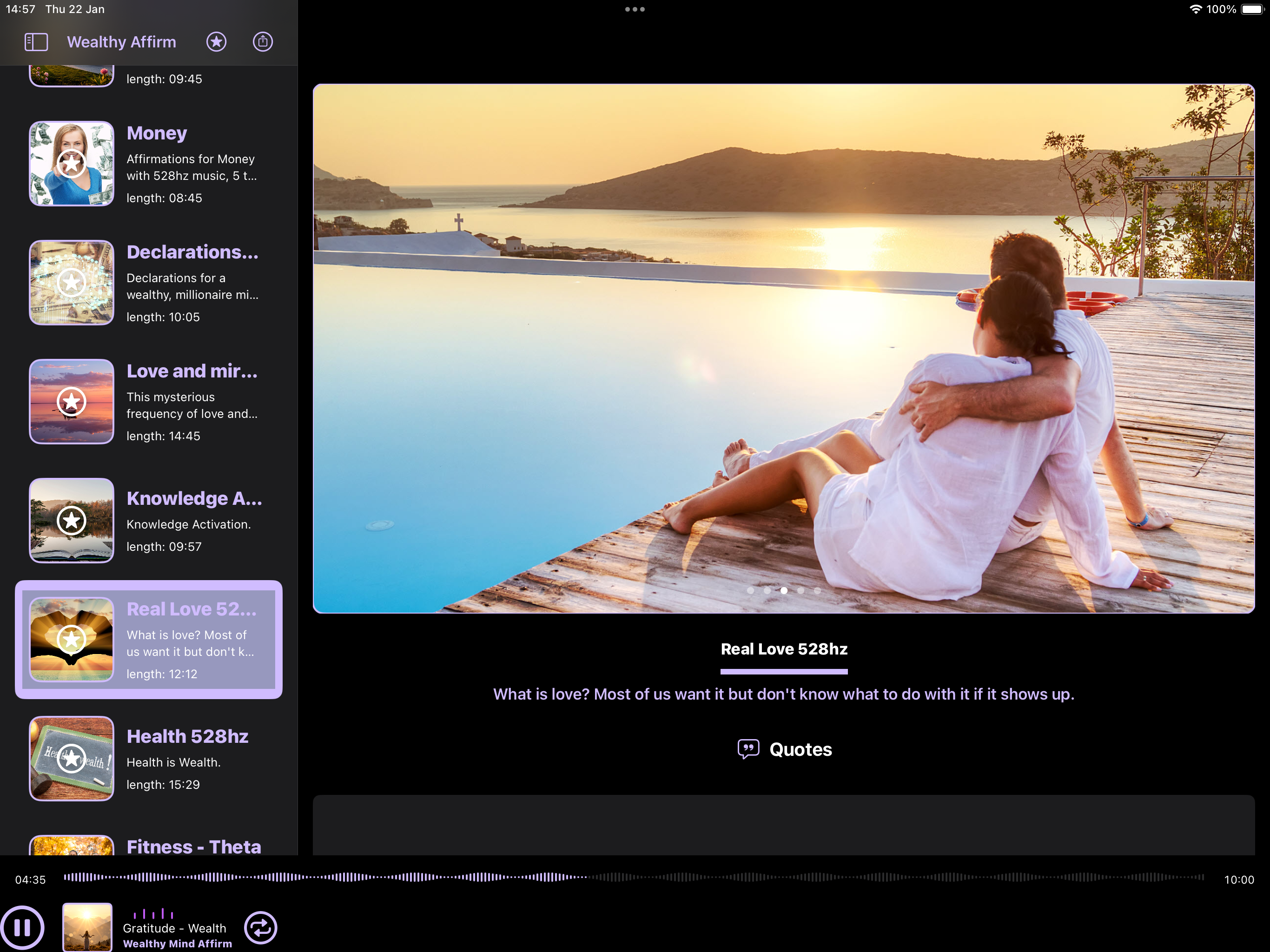Image resolution: width=1270 pixels, height=952 pixels.
Task: Tap the battery status icon
Action: (x=1252, y=9)
